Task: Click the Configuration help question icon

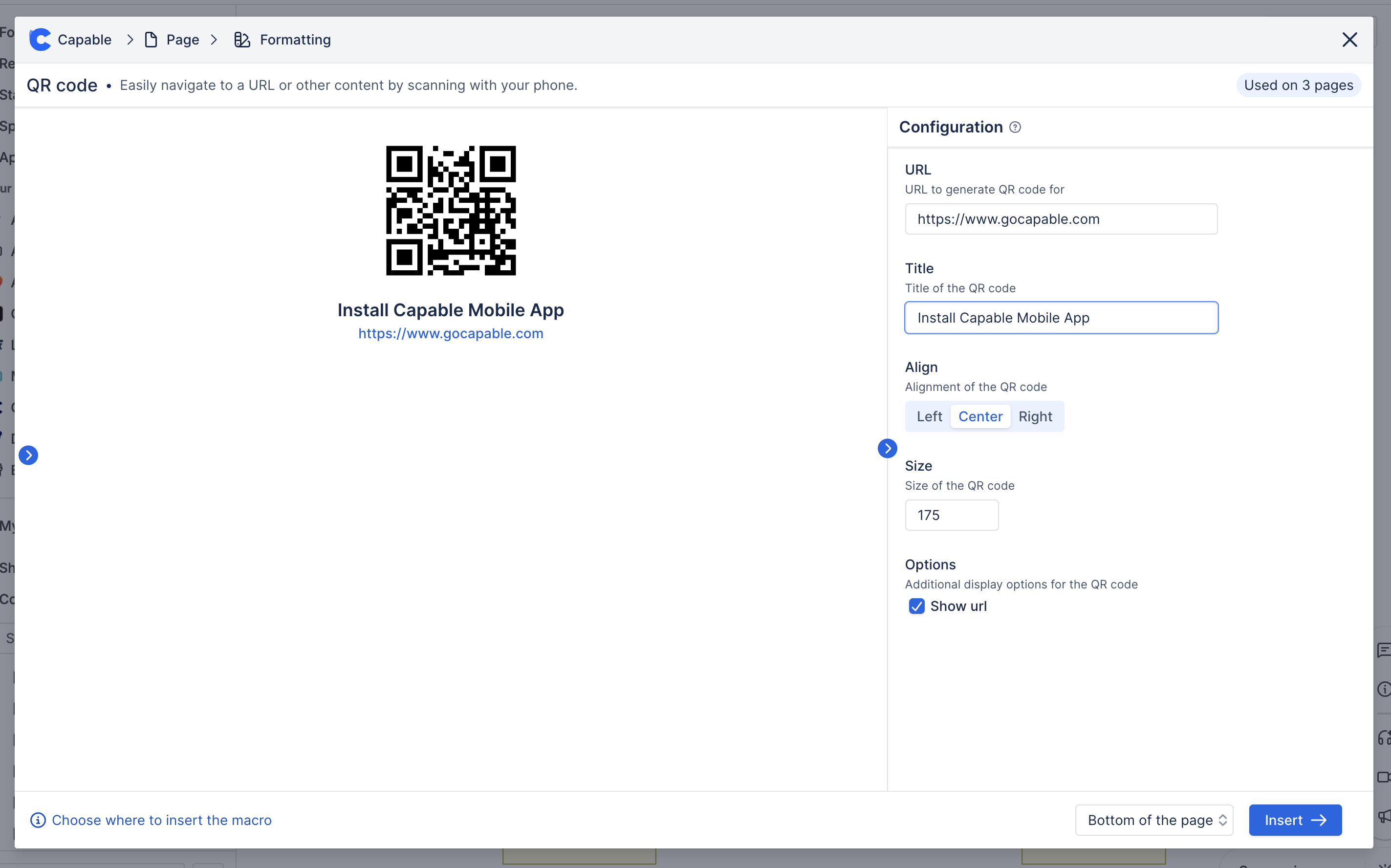Action: pyautogui.click(x=1015, y=128)
